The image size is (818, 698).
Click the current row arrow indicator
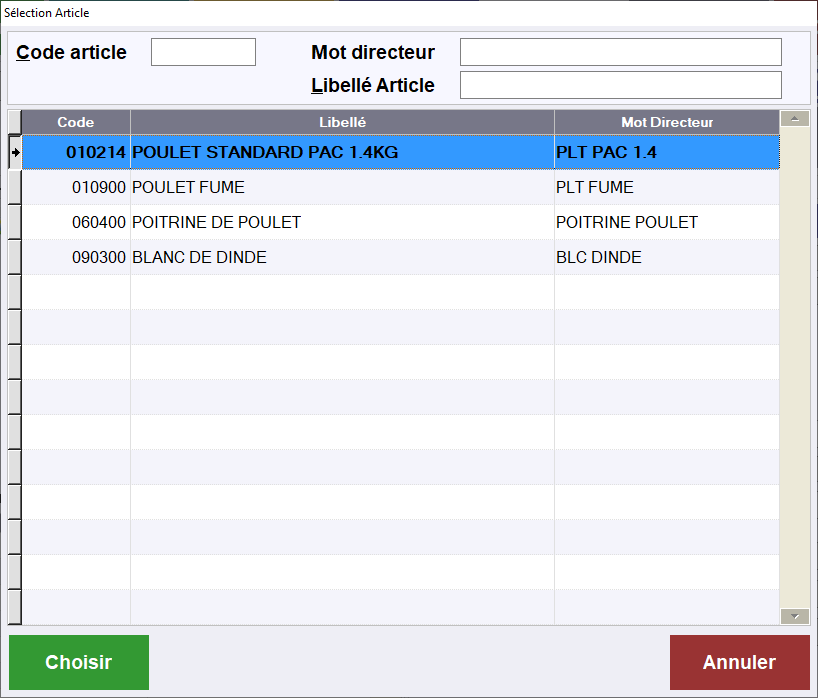[15, 152]
